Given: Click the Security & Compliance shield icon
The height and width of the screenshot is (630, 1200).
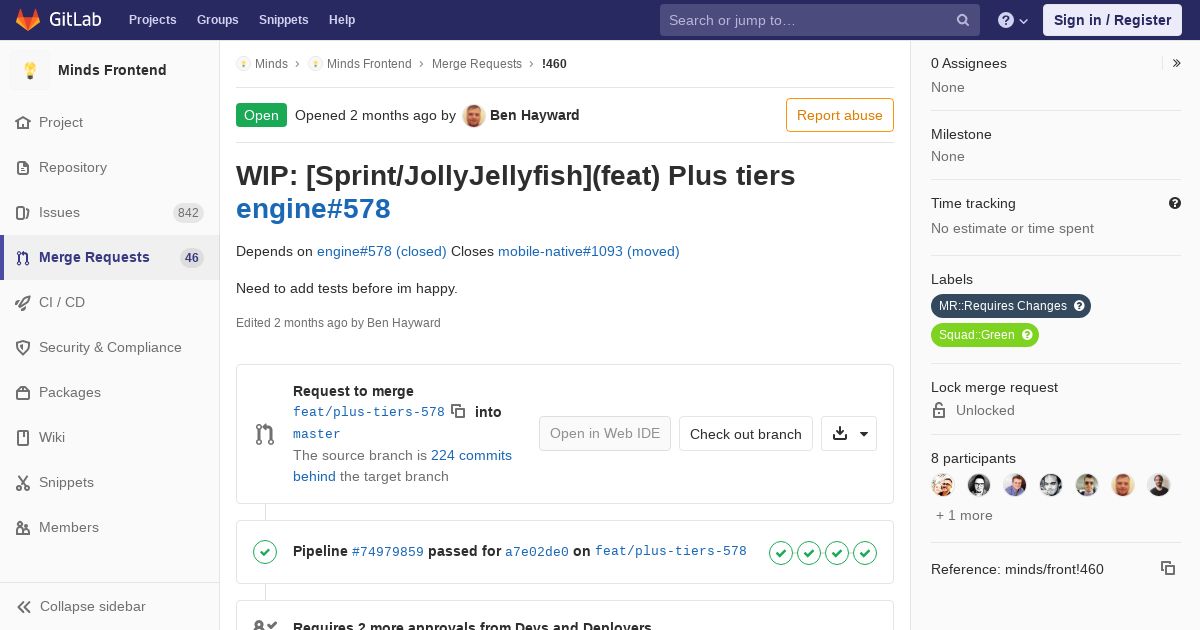Looking at the screenshot, I should (23, 347).
